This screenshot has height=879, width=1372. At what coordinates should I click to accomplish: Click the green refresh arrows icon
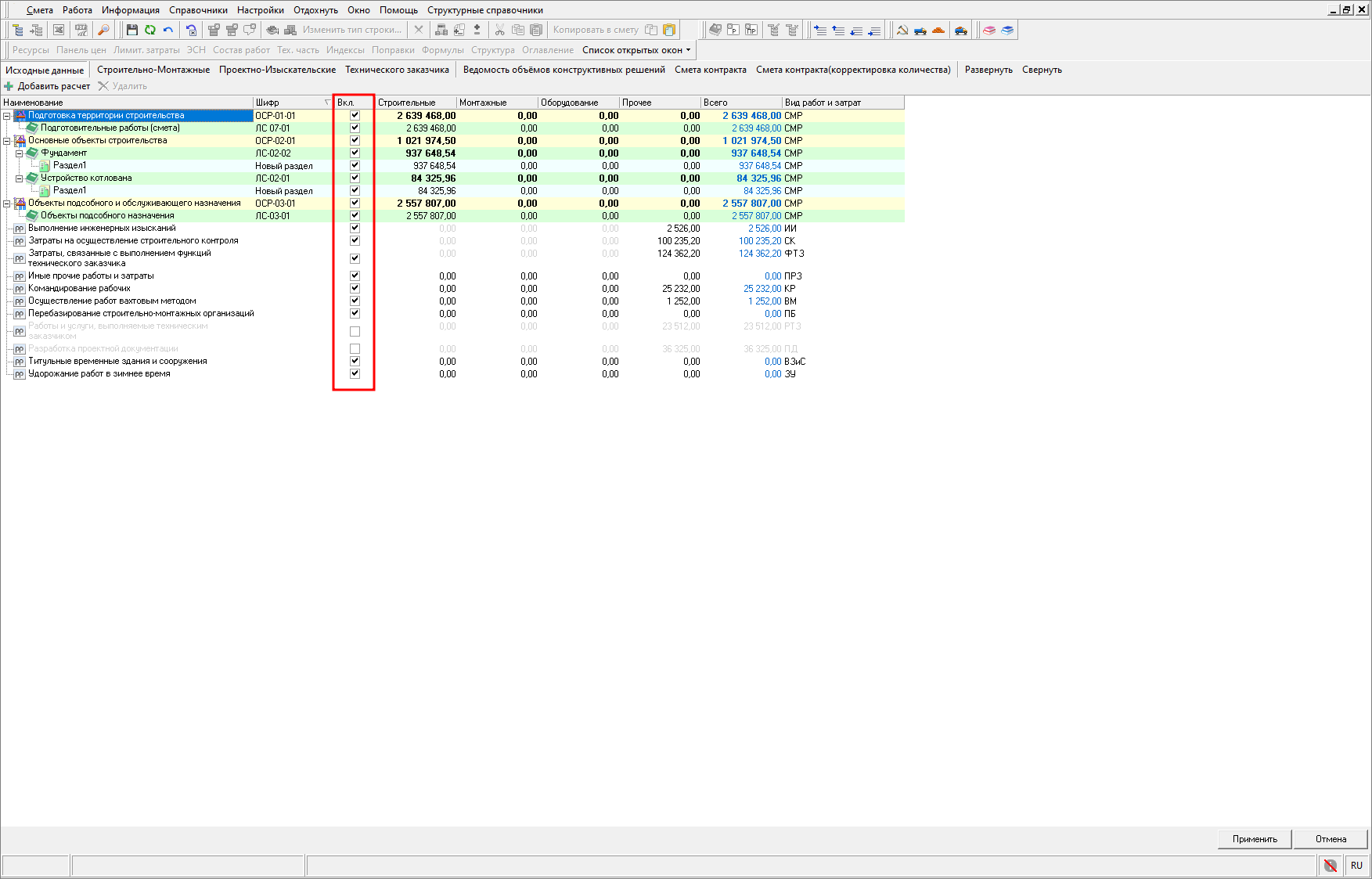(x=149, y=30)
